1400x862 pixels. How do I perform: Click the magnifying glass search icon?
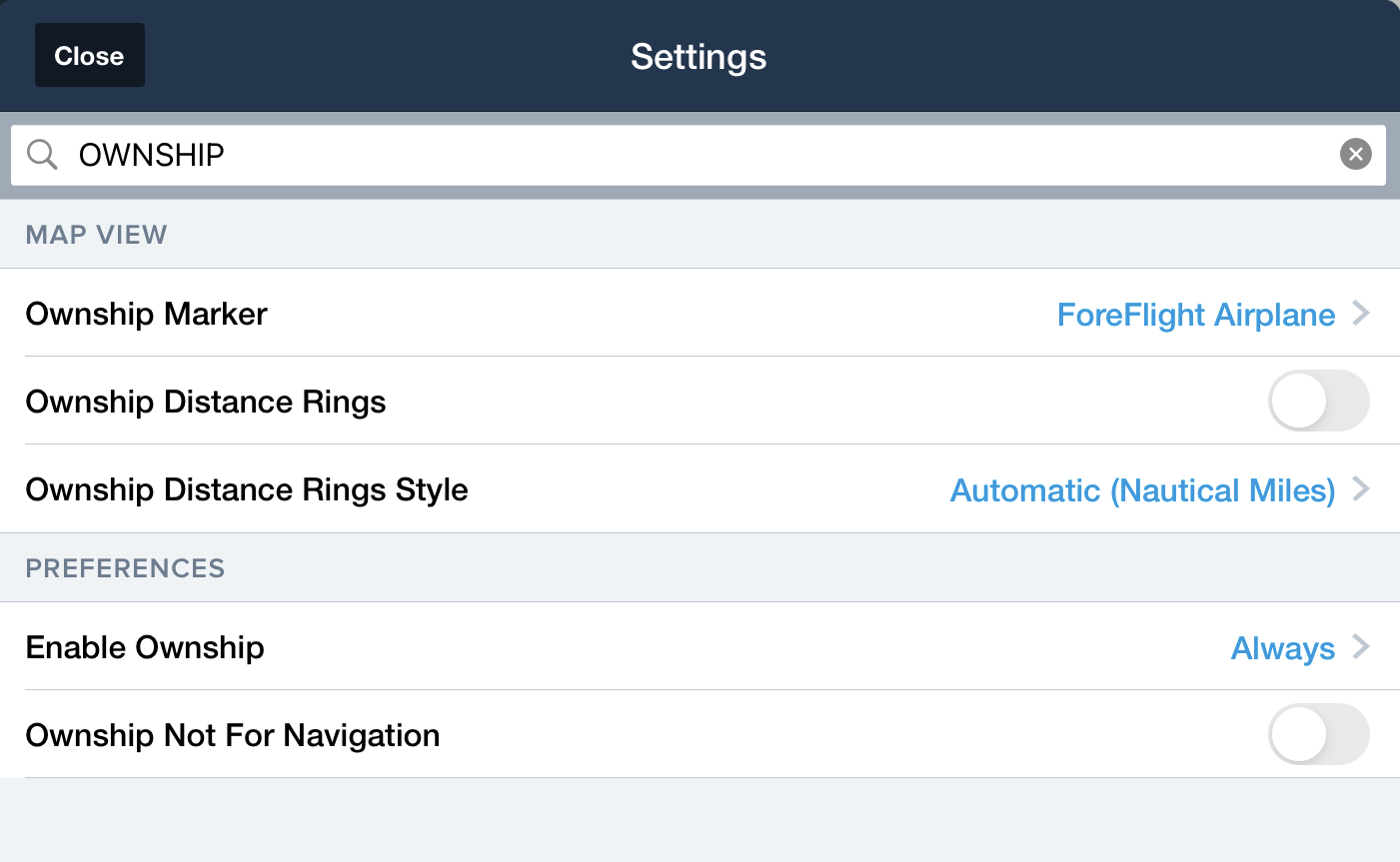[41, 154]
